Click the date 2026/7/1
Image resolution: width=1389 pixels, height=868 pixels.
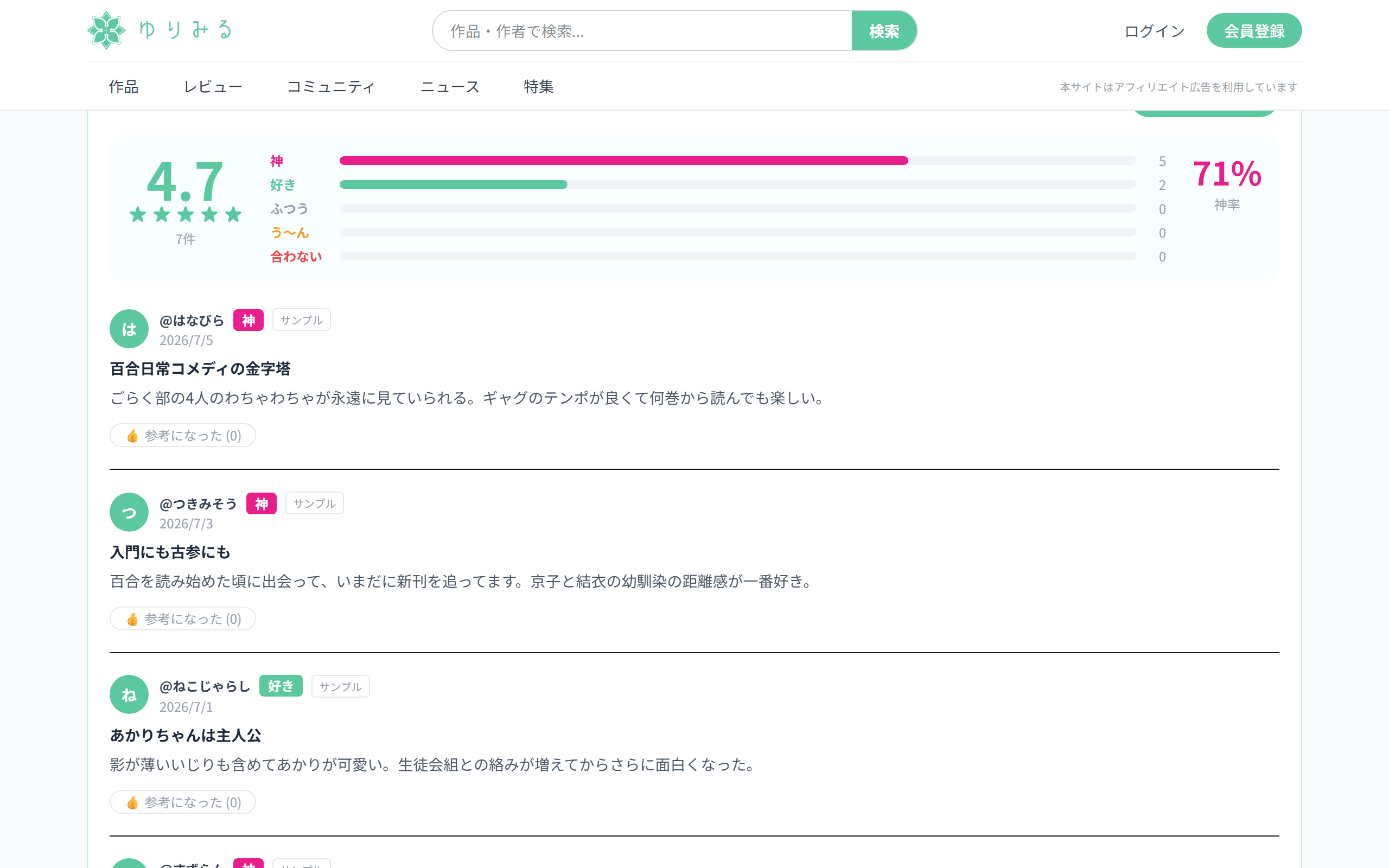coord(186,707)
